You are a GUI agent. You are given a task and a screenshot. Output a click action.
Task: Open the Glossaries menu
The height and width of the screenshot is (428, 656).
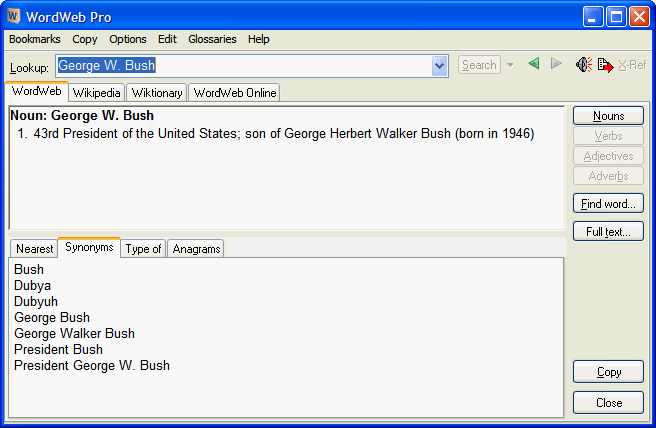tap(212, 39)
